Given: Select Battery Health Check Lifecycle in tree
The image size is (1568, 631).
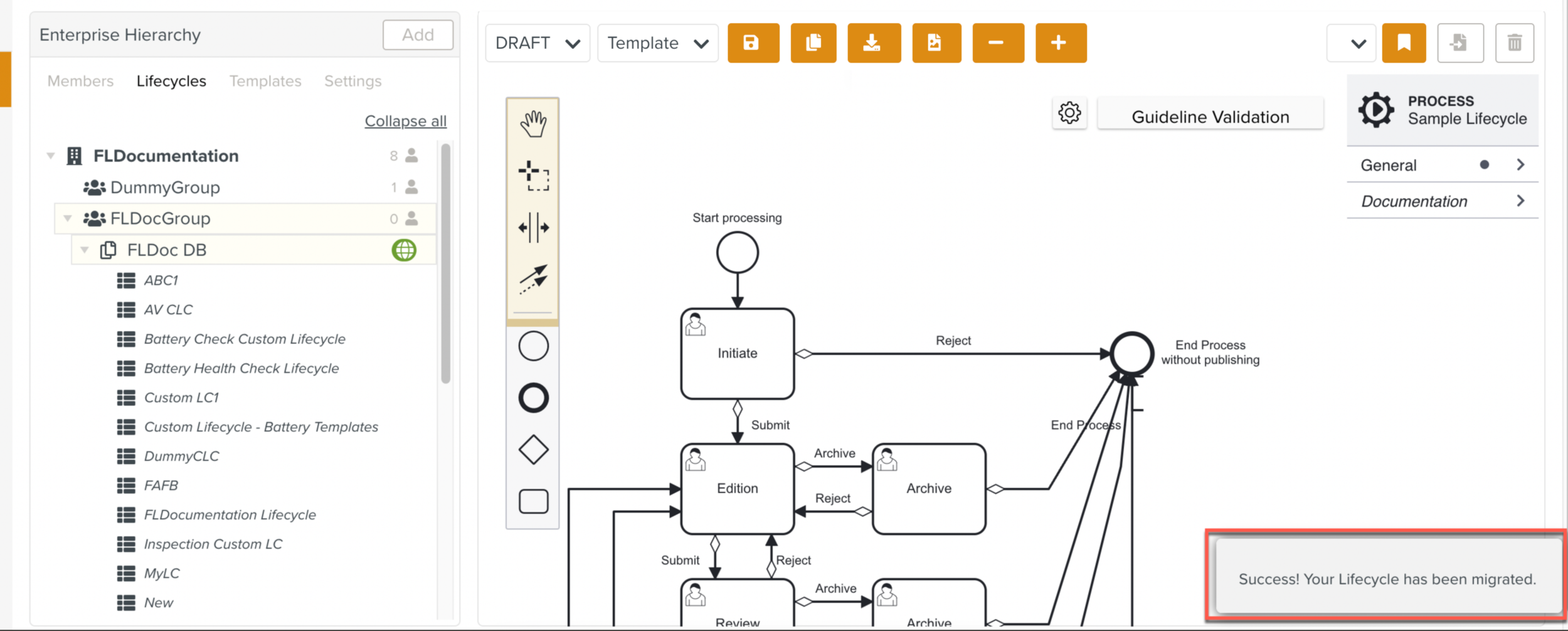Looking at the screenshot, I should pos(241,368).
